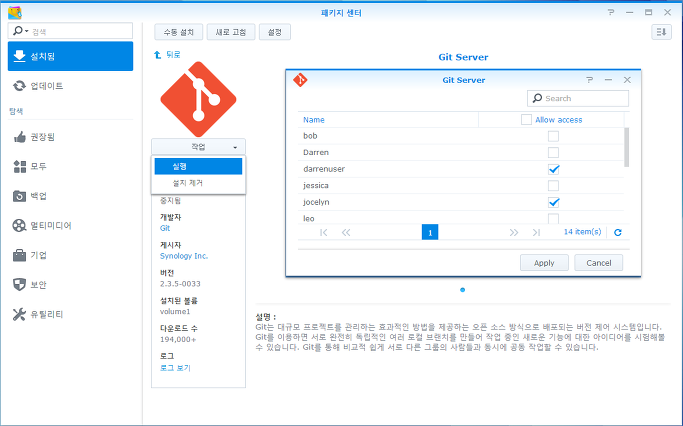The image size is (683, 426).
Task: Open the Synology Inc. publisher link
Action: pos(184,256)
